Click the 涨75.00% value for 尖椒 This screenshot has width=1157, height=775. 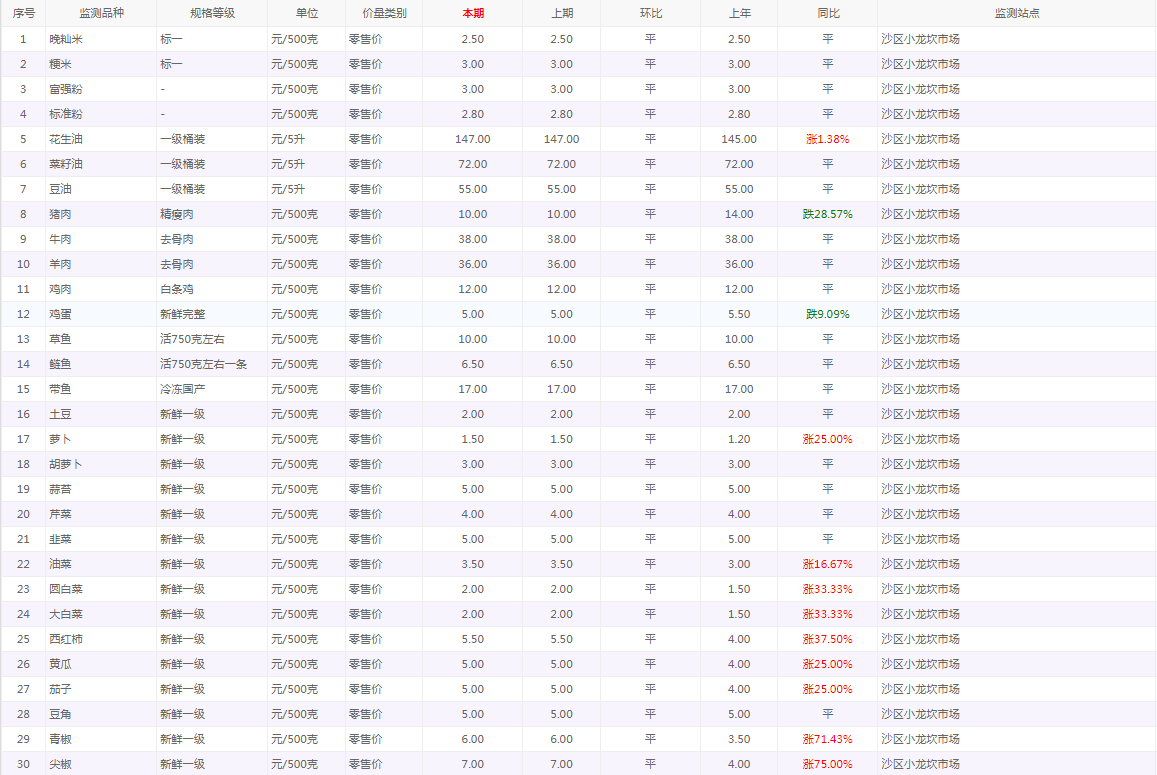[x=827, y=764]
